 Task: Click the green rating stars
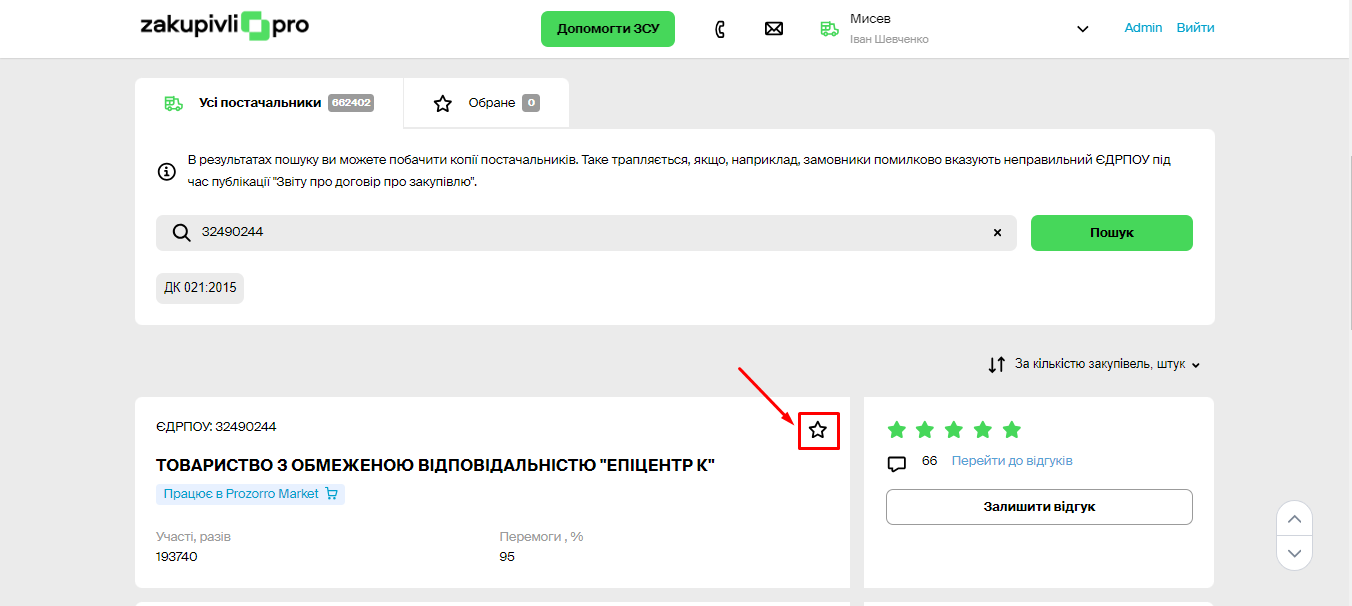click(x=954, y=430)
